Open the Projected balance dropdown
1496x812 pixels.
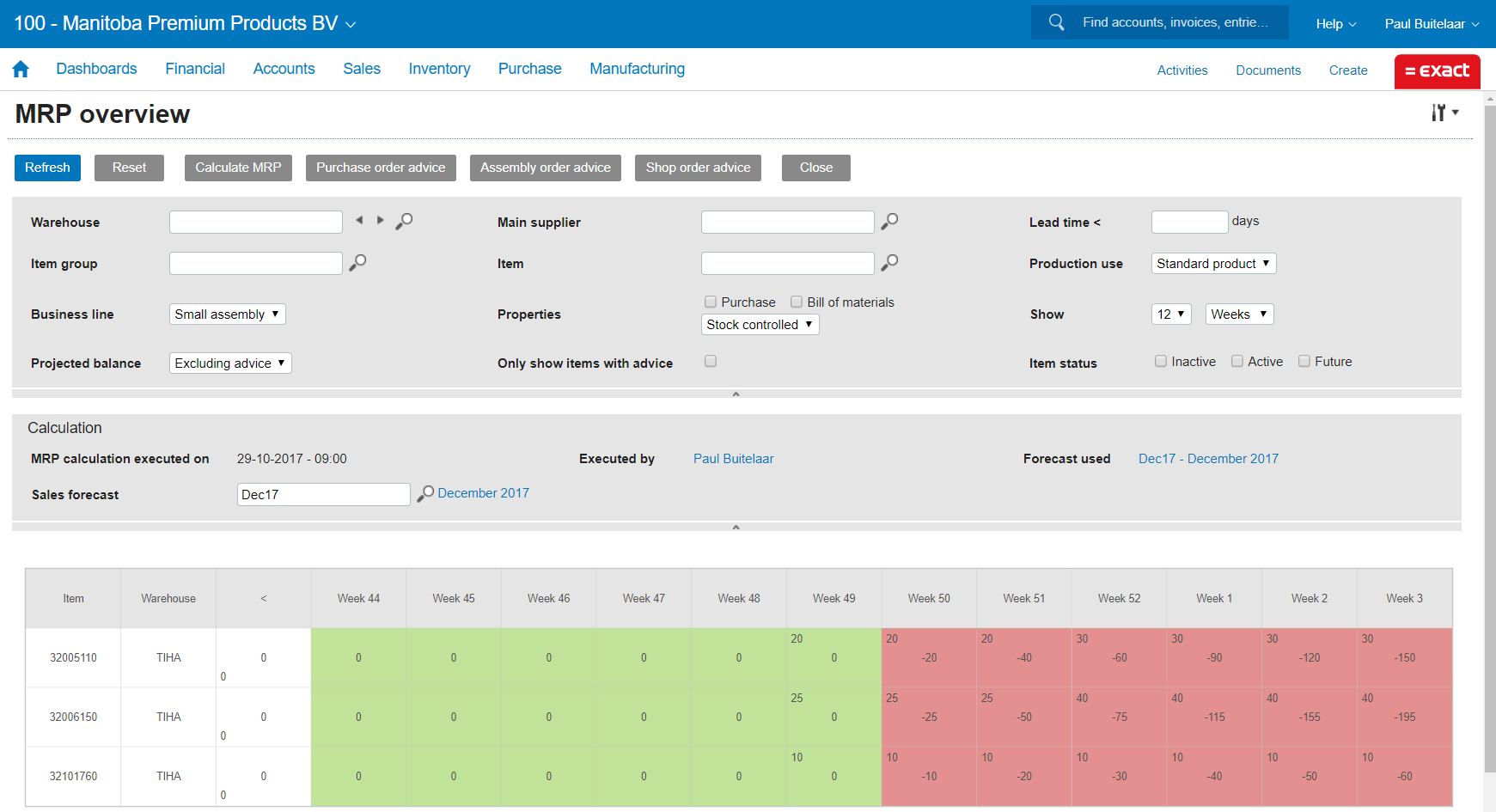229,363
